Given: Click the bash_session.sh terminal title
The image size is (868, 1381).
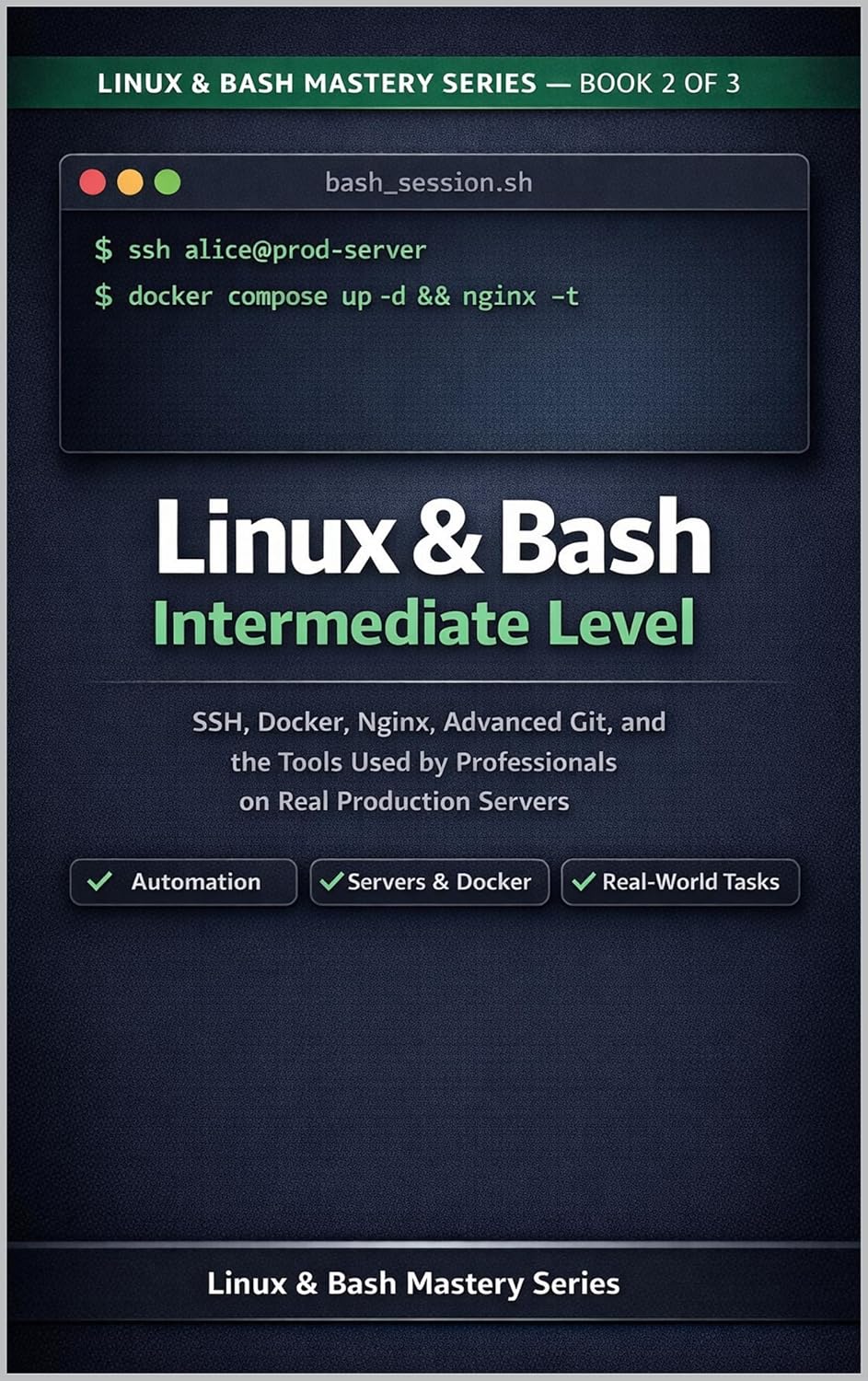Looking at the screenshot, I should [x=429, y=182].
